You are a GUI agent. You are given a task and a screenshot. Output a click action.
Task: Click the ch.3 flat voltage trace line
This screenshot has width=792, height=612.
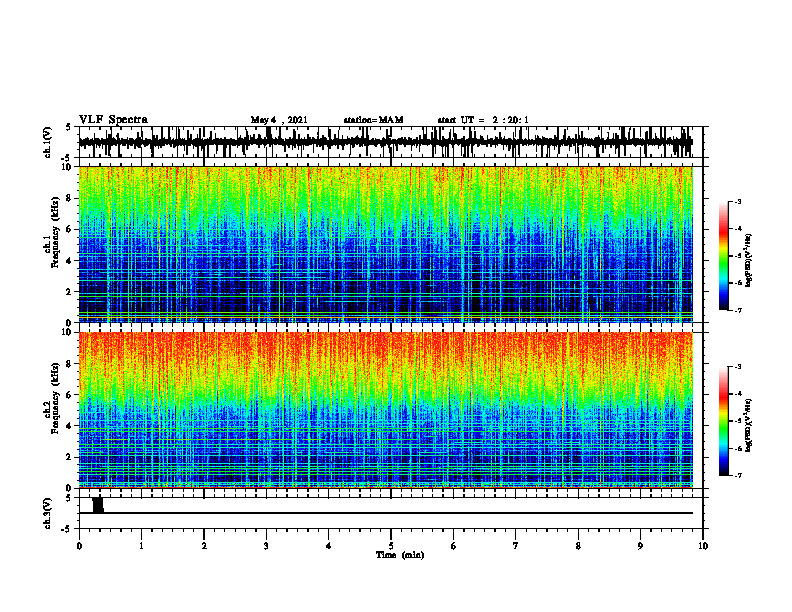[x=385, y=513]
